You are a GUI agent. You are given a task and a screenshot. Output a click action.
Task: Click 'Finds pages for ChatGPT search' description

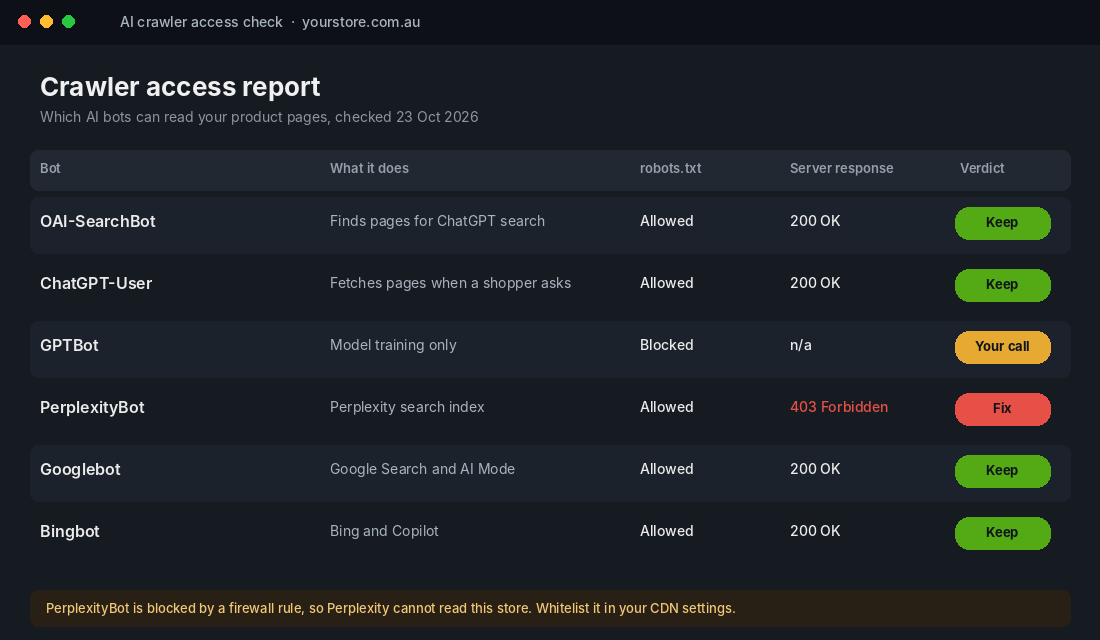click(437, 221)
